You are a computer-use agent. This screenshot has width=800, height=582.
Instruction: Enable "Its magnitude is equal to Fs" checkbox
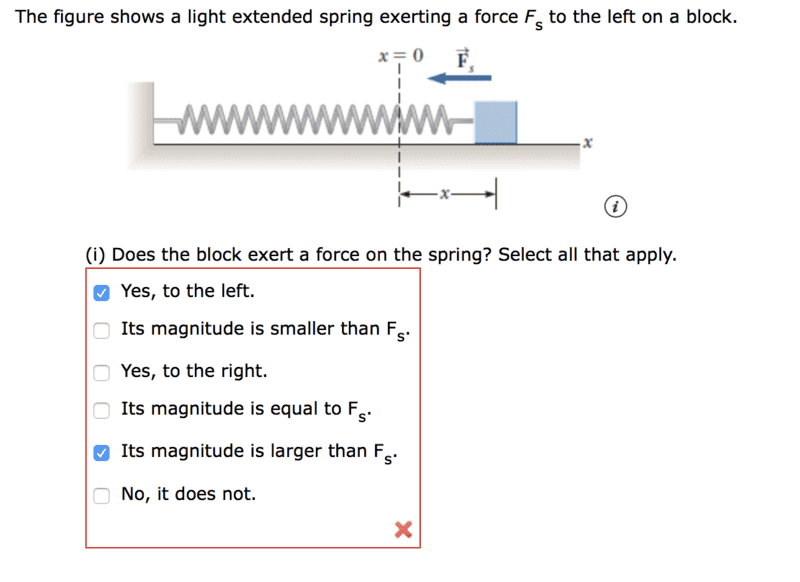101,409
